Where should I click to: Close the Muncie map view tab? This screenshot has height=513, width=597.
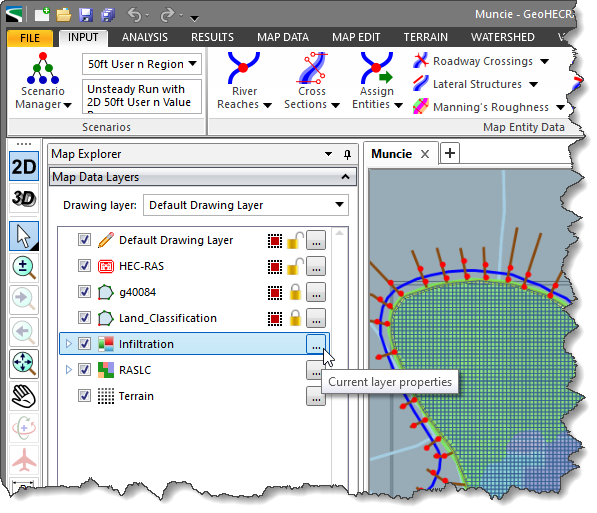(425, 154)
